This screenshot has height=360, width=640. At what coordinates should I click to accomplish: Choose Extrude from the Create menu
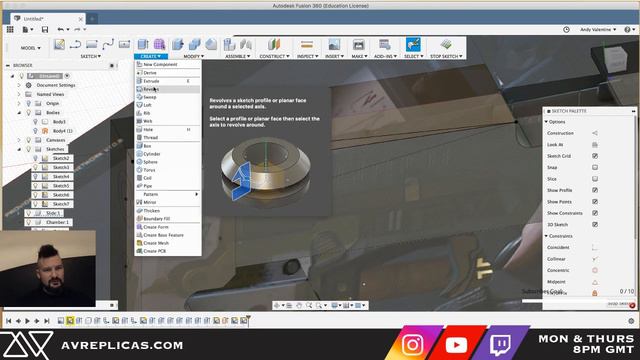click(168, 81)
